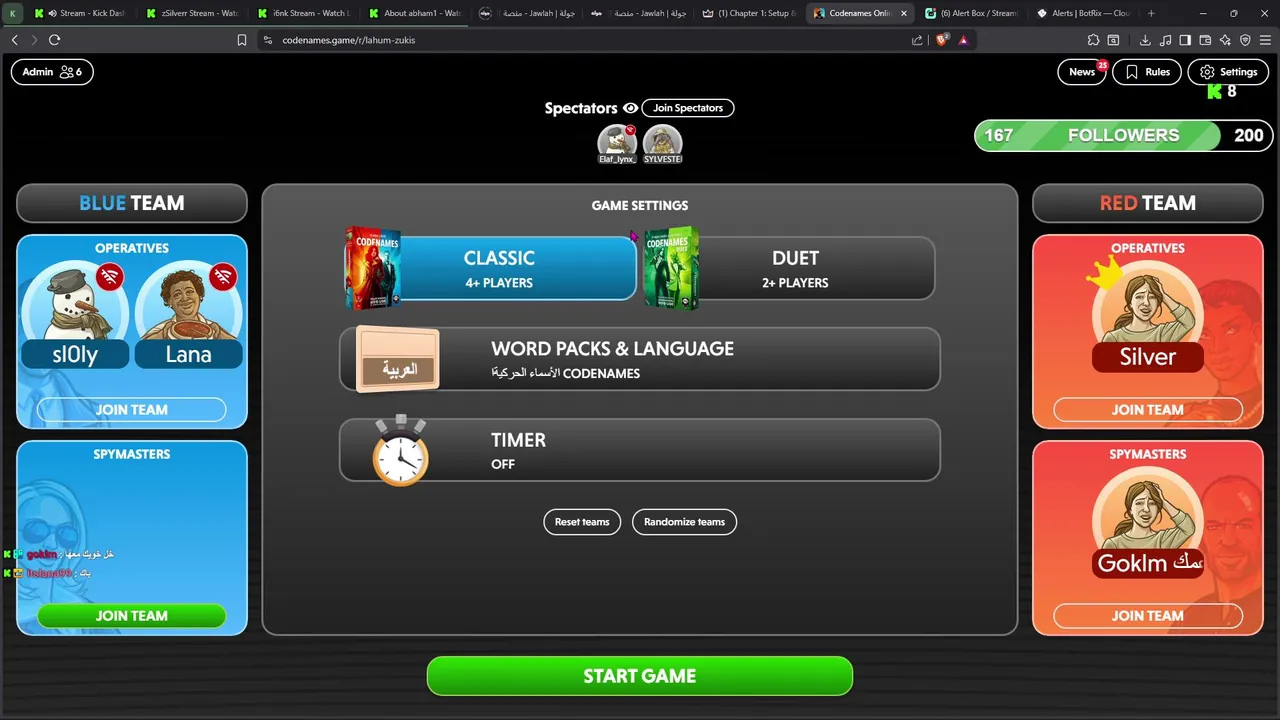Toggle the browser sidebar panel icon
Screen dimensions: 1280x720
pos(1185,40)
